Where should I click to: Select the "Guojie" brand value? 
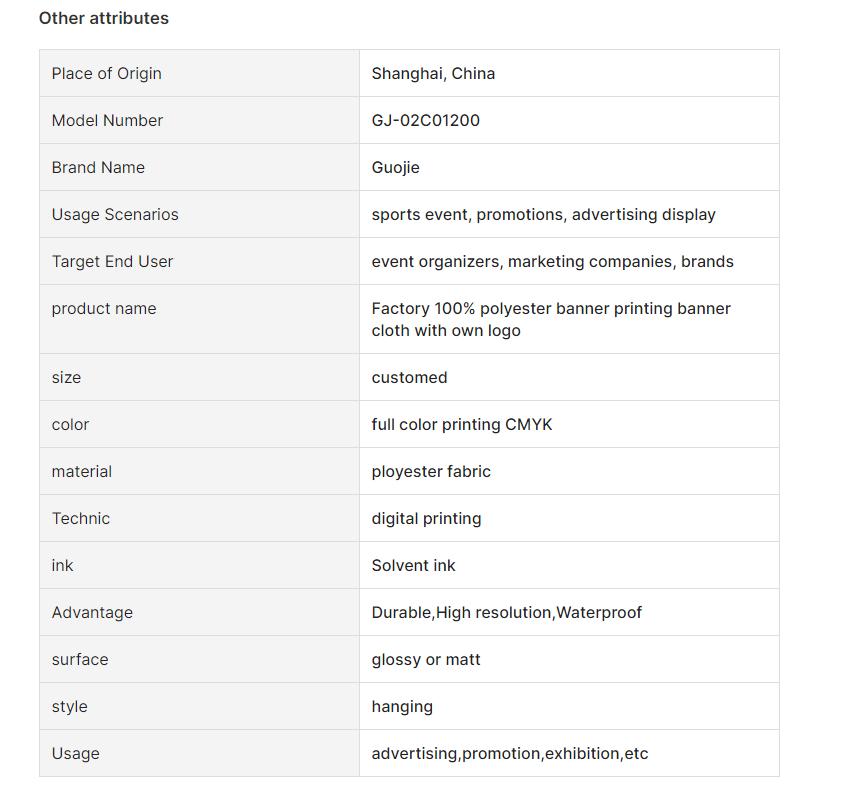(x=395, y=167)
